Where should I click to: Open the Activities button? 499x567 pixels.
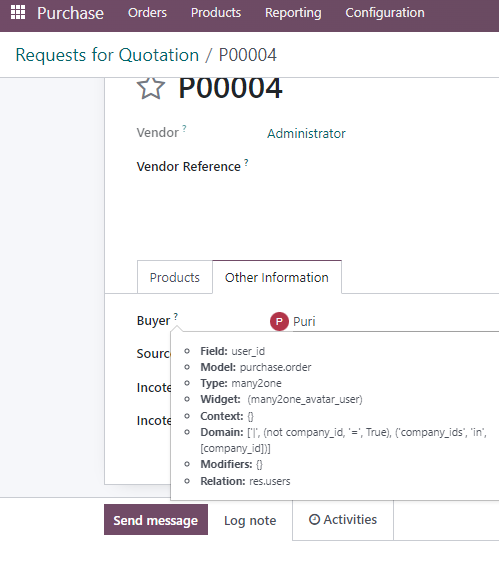tap(343, 520)
